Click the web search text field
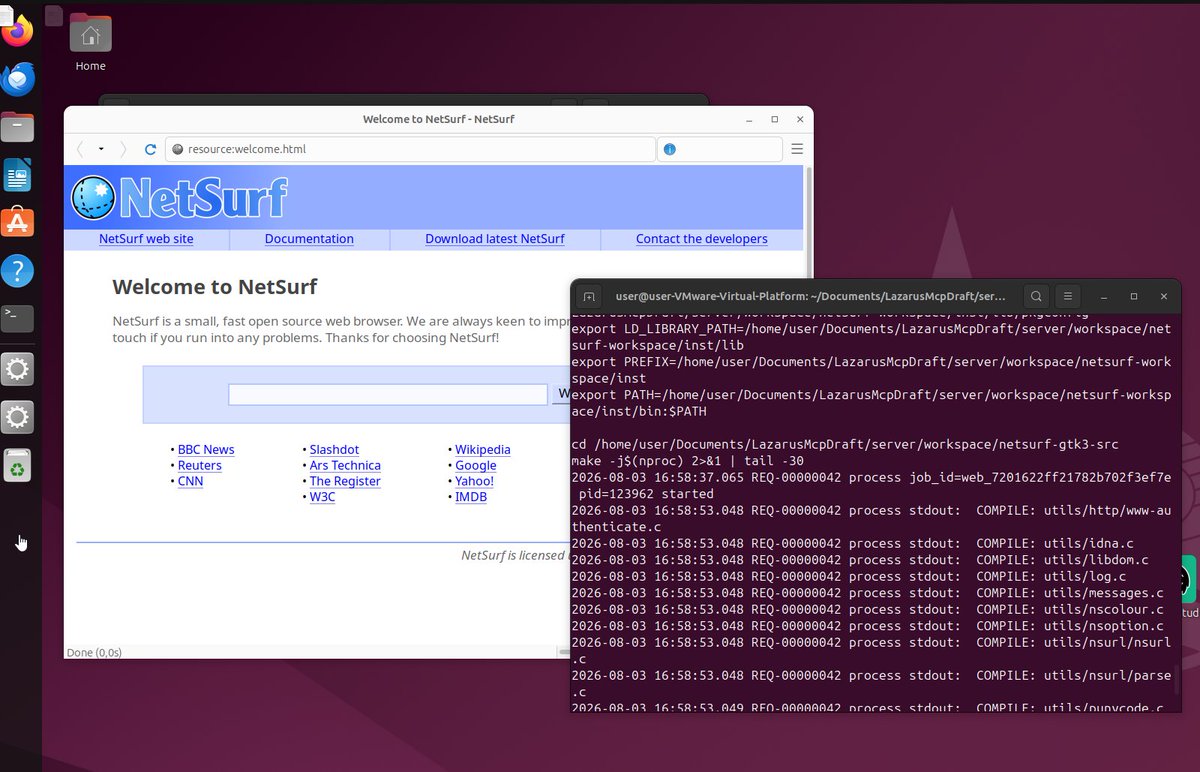The width and height of the screenshot is (1200, 772). 387,394
